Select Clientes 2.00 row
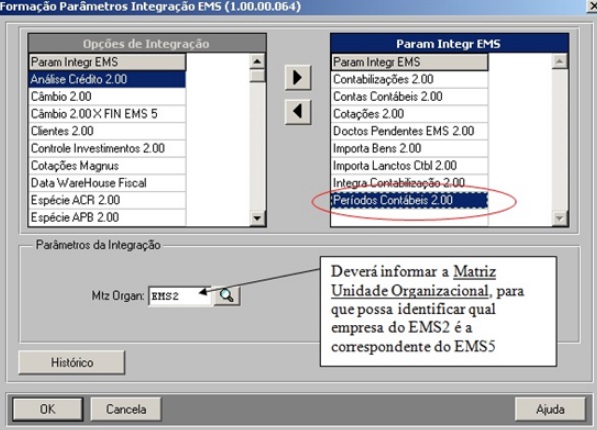Screen dimensions: 597x430 pos(107,131)
